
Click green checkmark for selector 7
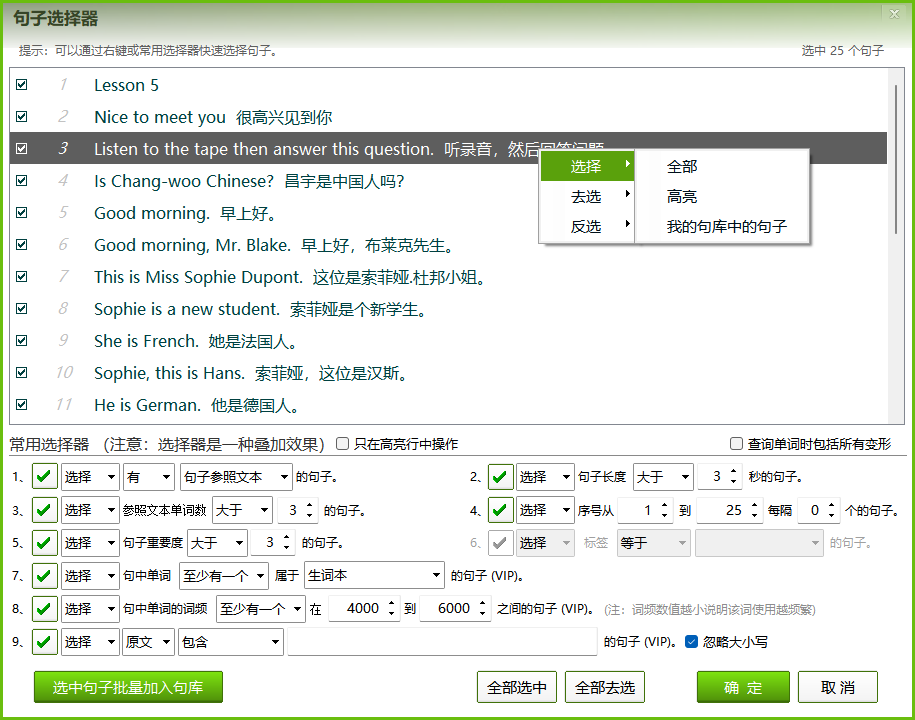coord(45,575)
